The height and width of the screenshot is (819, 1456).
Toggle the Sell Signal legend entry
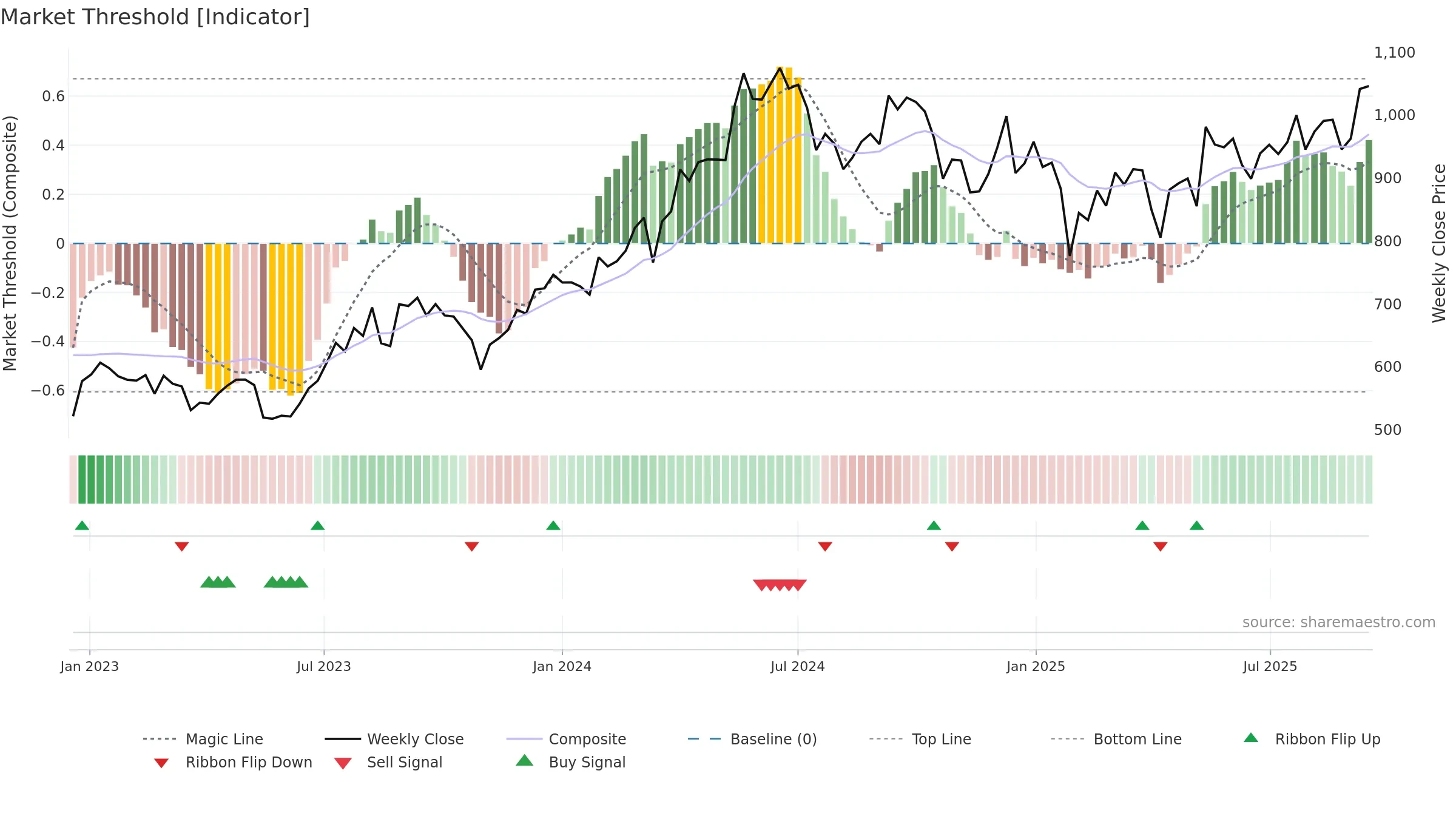coord(388,762)
